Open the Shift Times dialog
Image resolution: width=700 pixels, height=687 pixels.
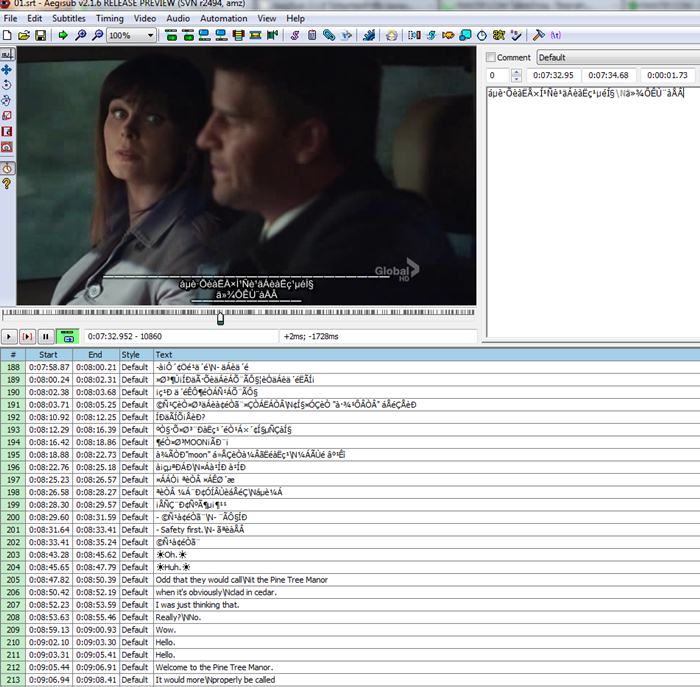414,35
